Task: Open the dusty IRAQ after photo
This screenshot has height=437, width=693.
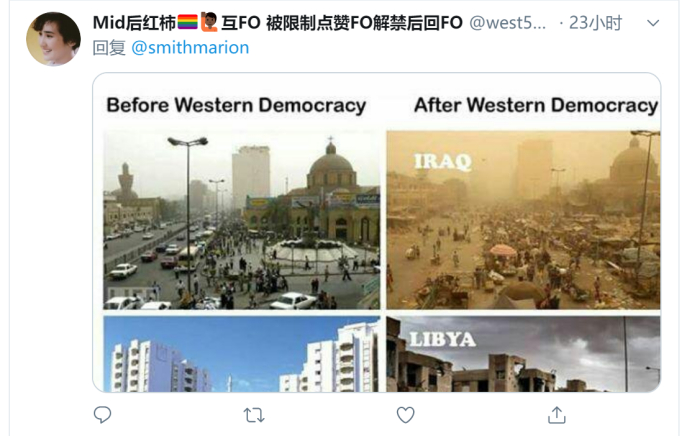Action: click(x=523, y=220)
